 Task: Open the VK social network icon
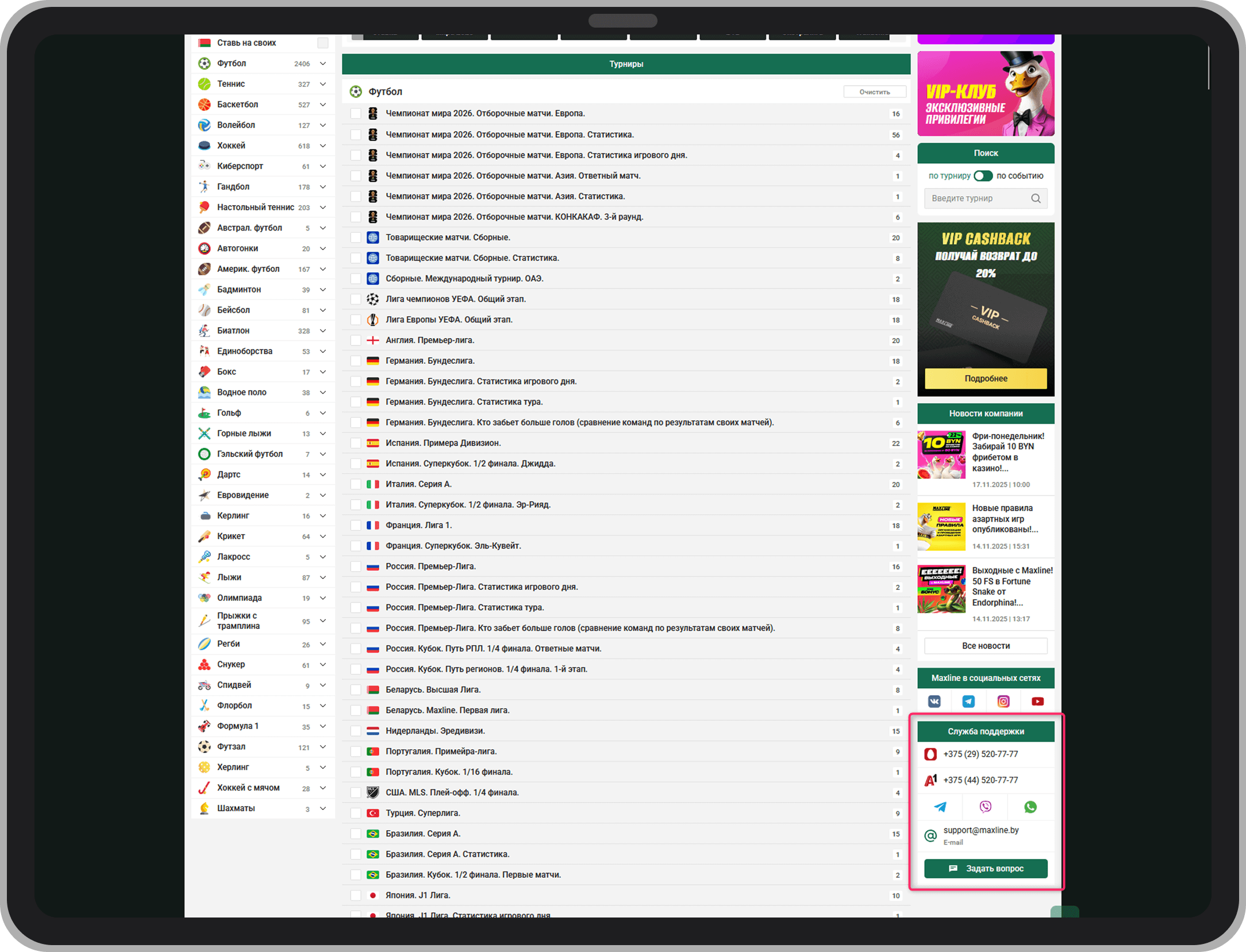(x=935, y=701)
